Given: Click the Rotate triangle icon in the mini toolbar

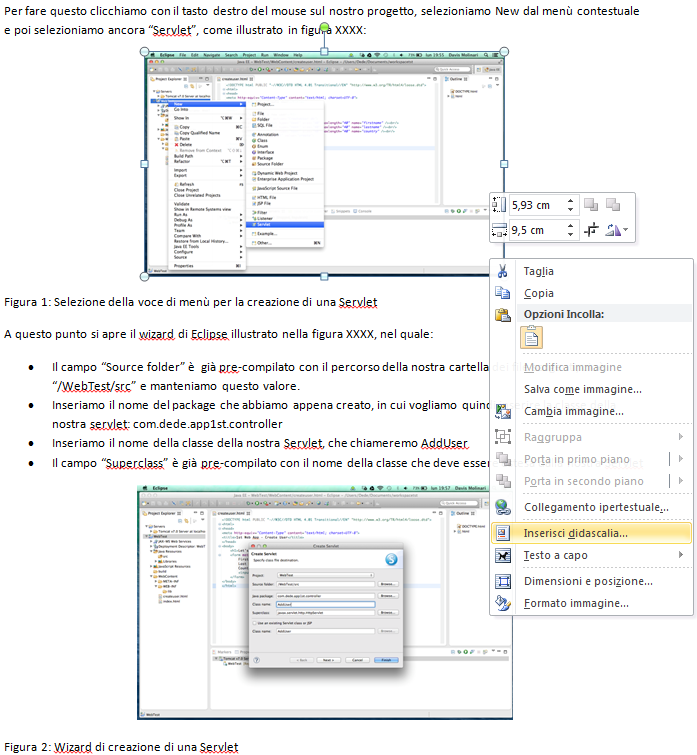Looking at the screenshot, I should pyautogui.click(x=613, y=230).
